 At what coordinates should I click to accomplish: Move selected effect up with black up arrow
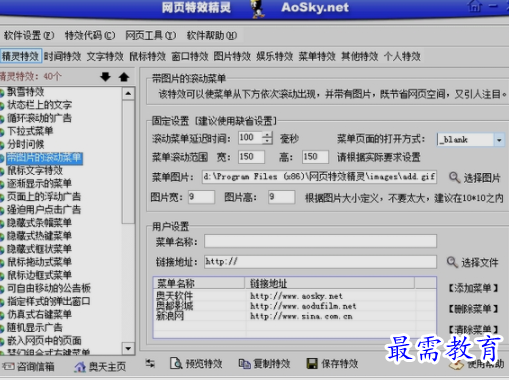pyautogui.click(x=124, y=77)
